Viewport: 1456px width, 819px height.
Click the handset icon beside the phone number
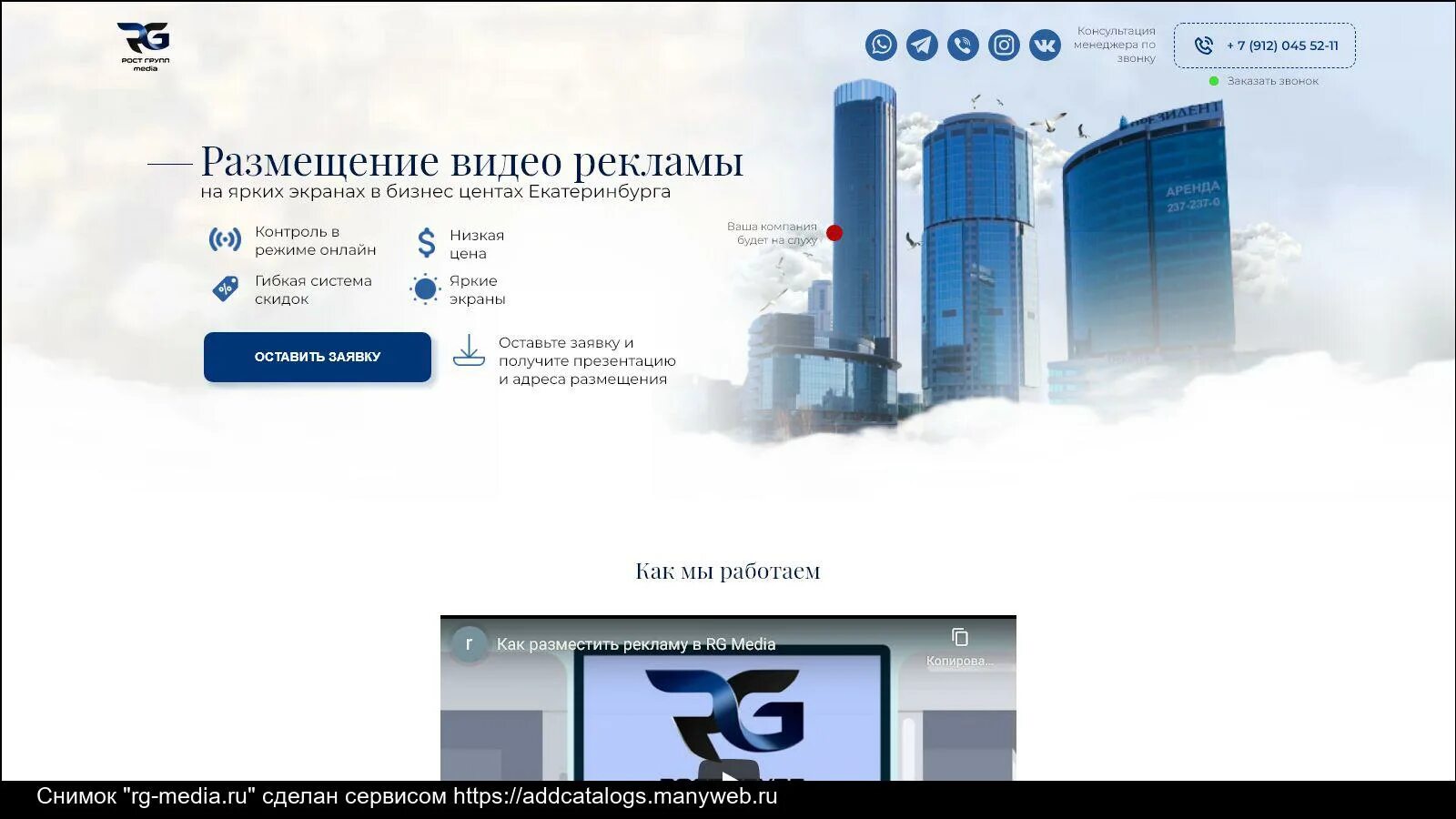click(1204, 45)
